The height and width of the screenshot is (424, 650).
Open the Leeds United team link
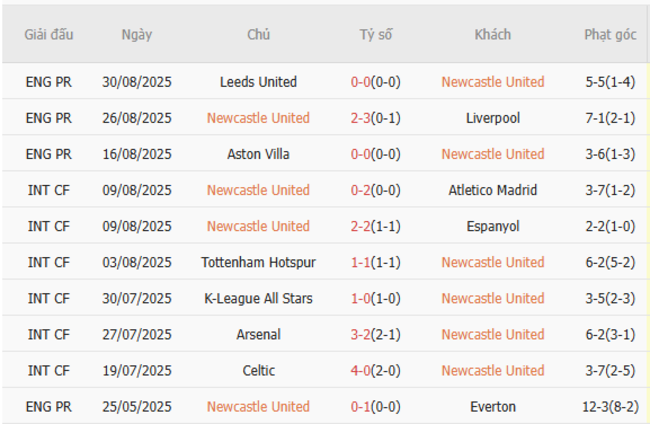(258, 82)
